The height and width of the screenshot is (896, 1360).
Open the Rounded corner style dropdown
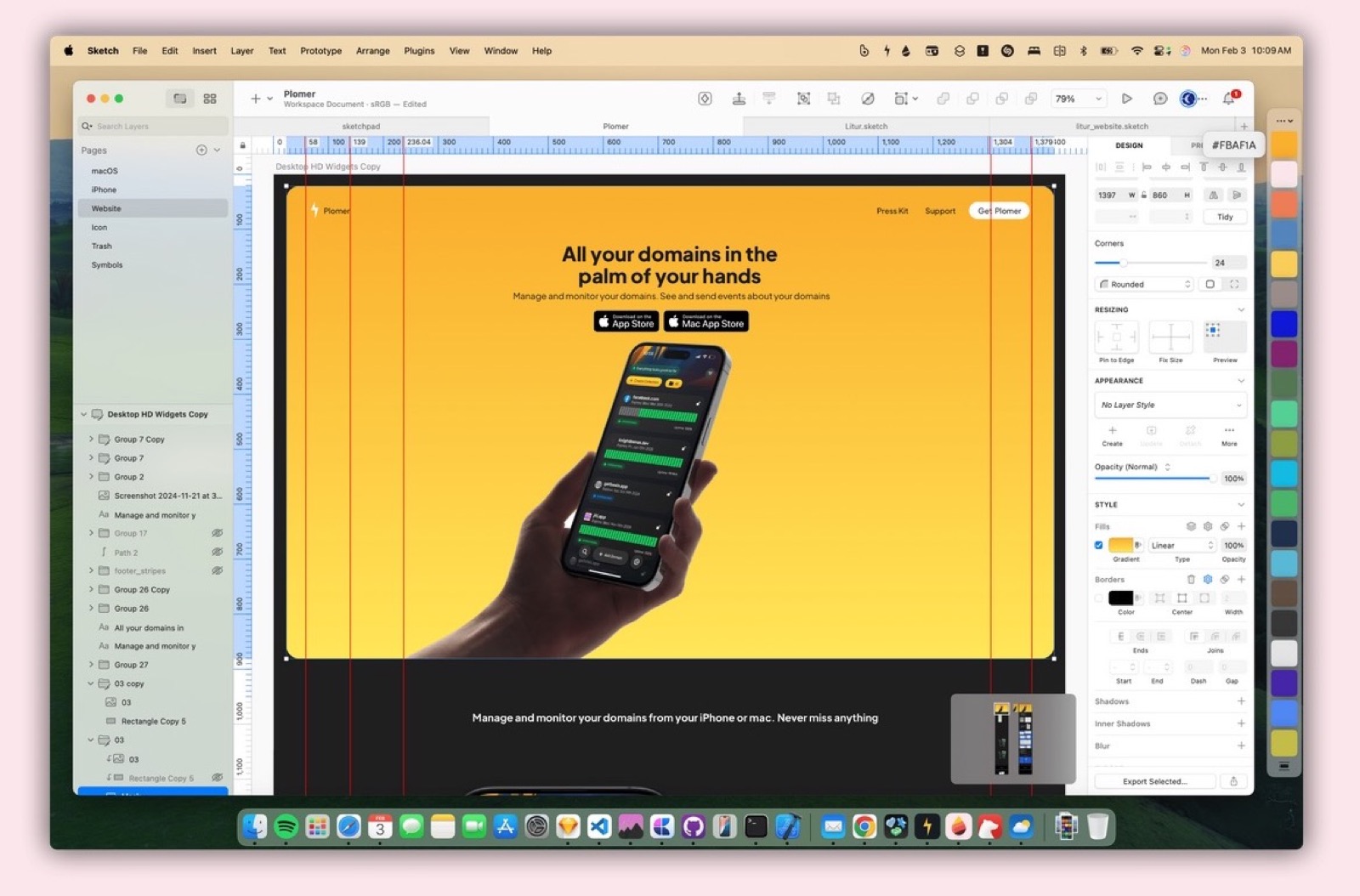coord(1145,284)
